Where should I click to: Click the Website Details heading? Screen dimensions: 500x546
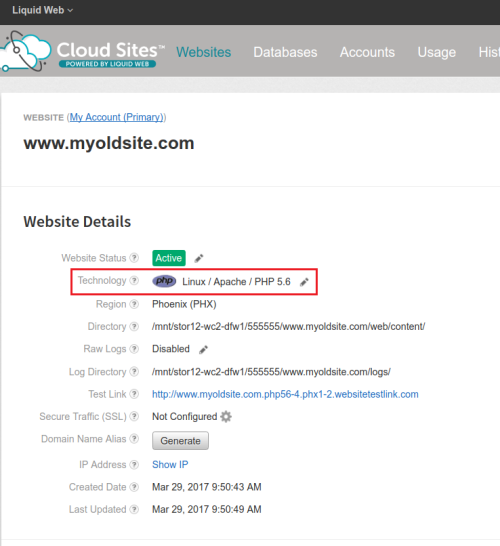pos(77,221)
